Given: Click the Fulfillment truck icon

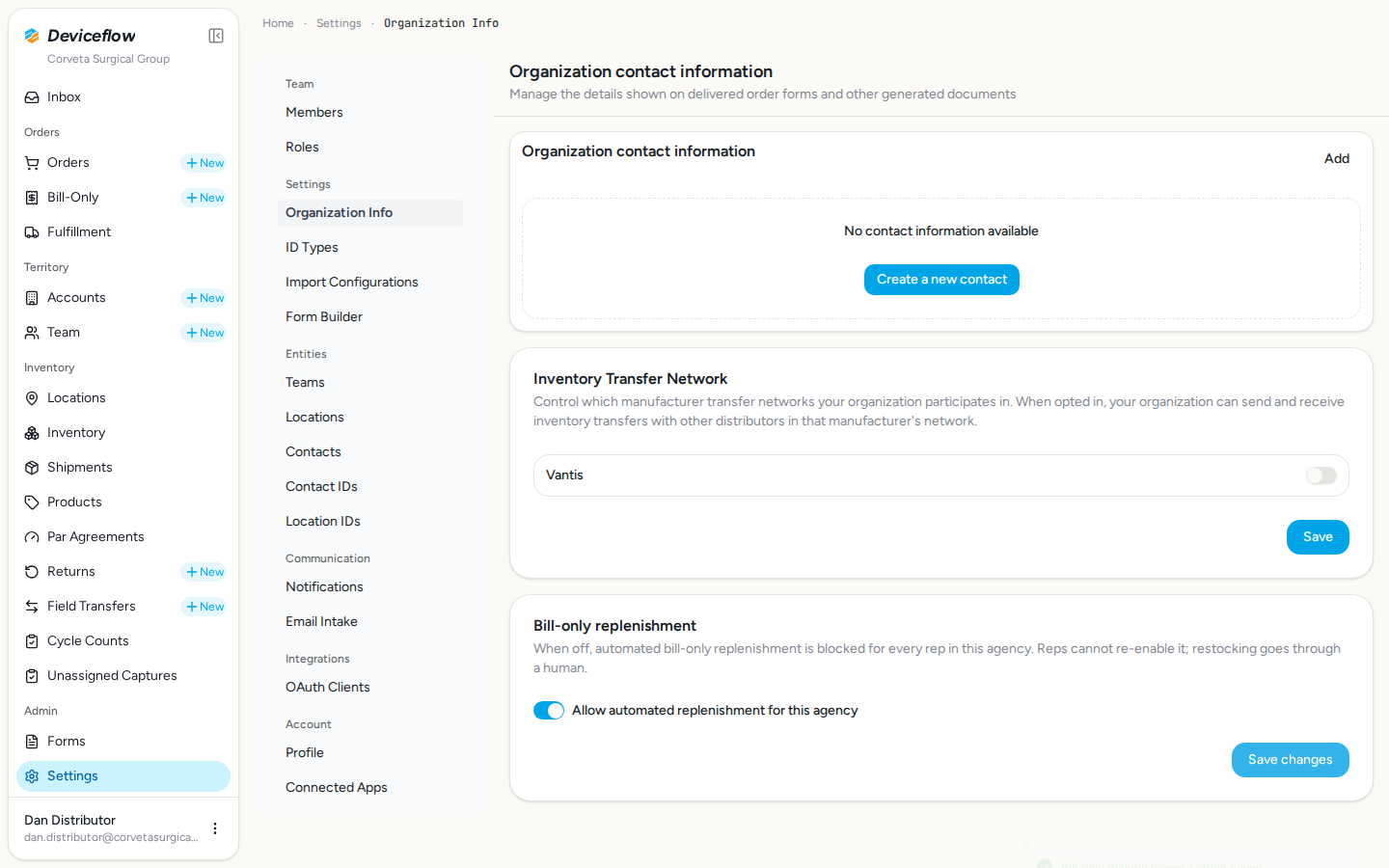Looking at the screenshot, I should [32, 232].
